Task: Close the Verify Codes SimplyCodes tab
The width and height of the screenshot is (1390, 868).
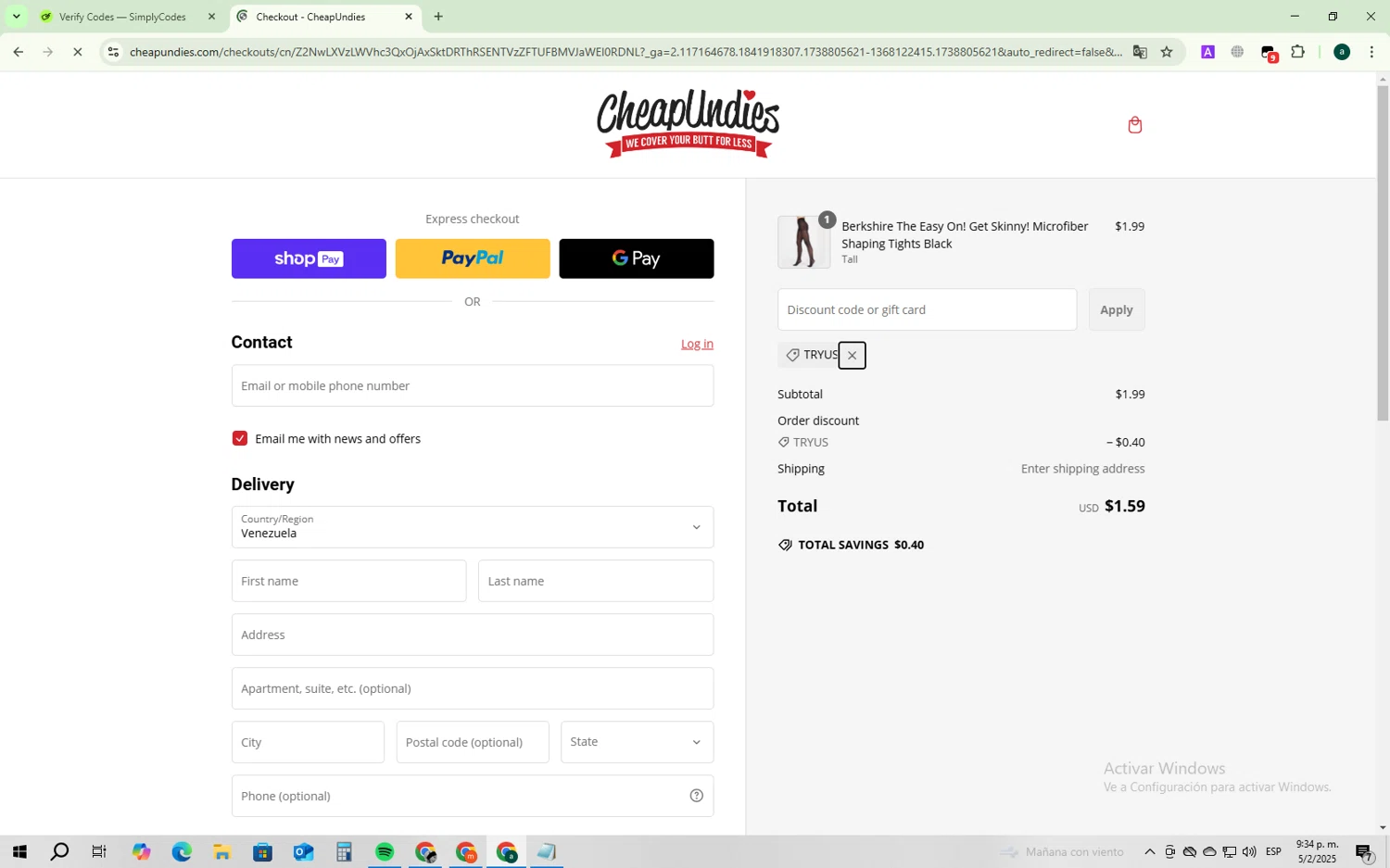Action: [211, 17]
